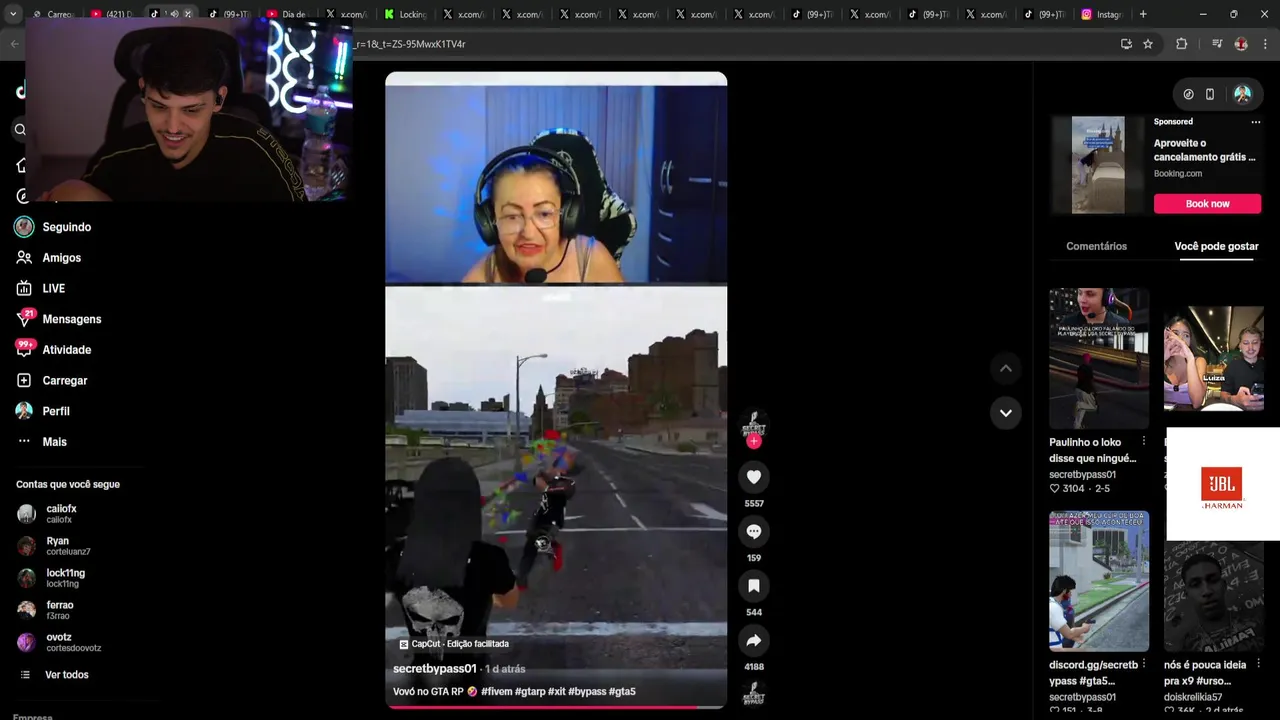This screenshot has height=720, width=1280.
Task: Open sound disc icon below share
Action: point(754,694)
